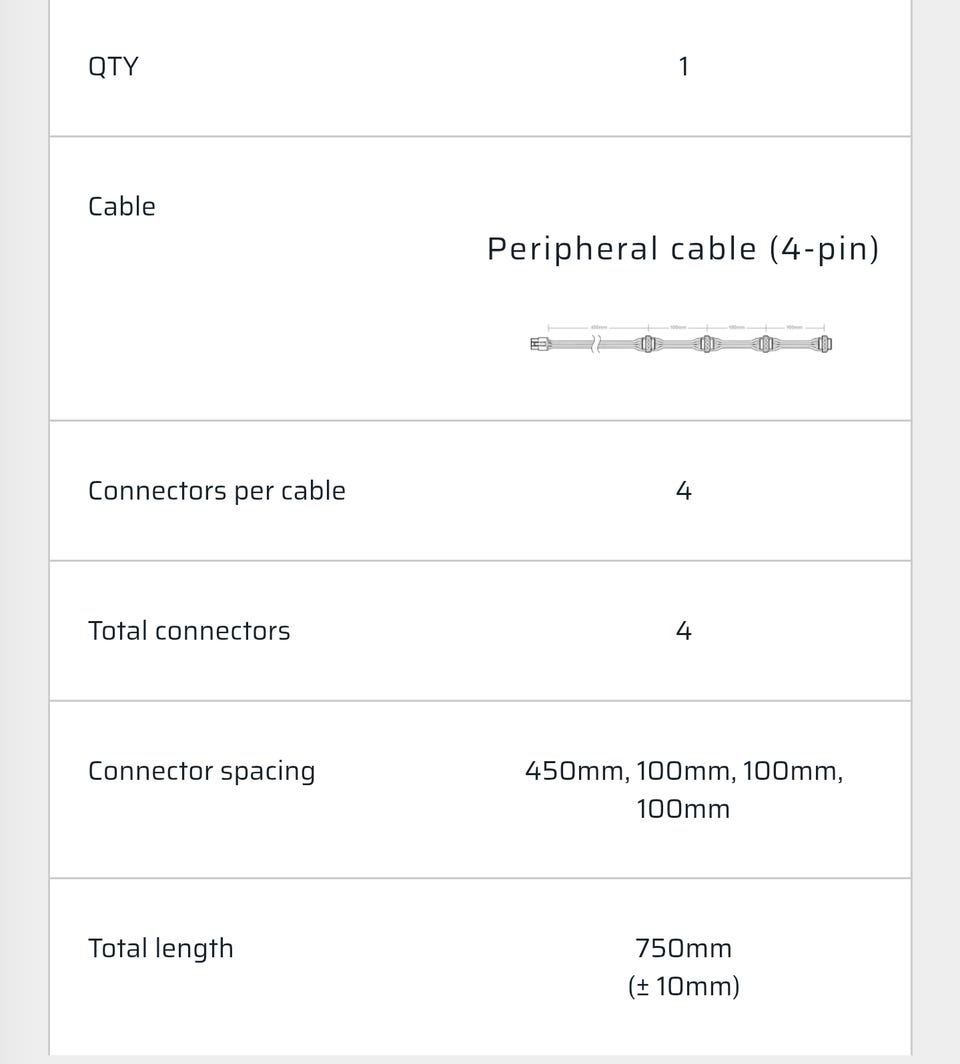The height and width of the screenshot is (1064, 960).
Task: Click the second Molex connector in diagram
Action: pyautogui.click(x=706, y=344)
